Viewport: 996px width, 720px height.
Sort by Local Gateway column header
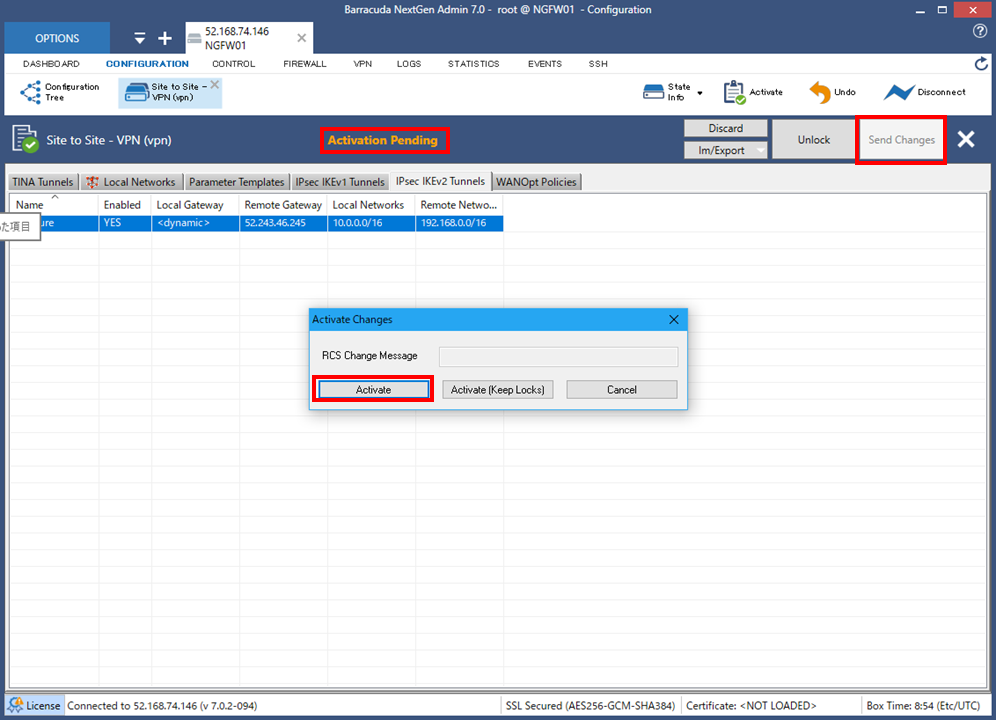(195, 205)
